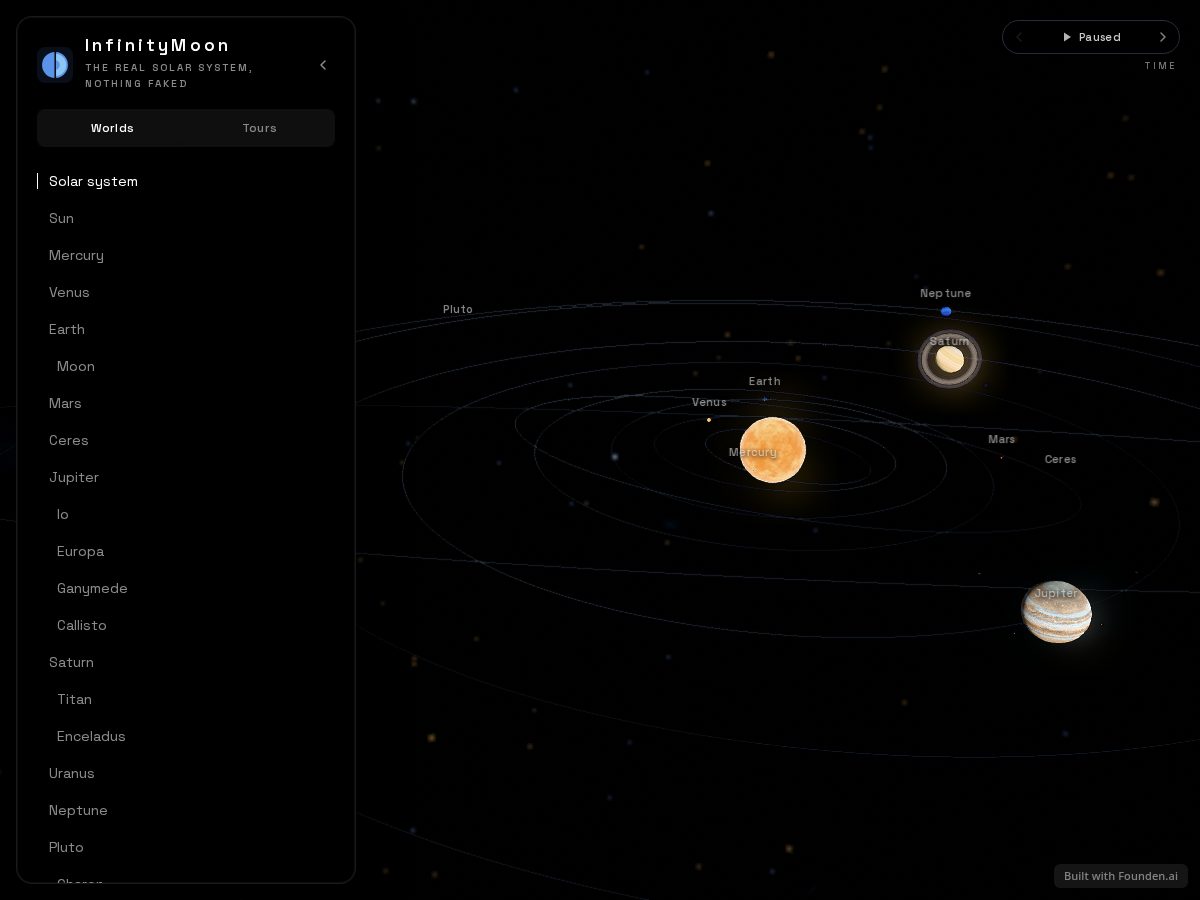
Task: Click the Earth label in the scene
Action: pos(765,381)
